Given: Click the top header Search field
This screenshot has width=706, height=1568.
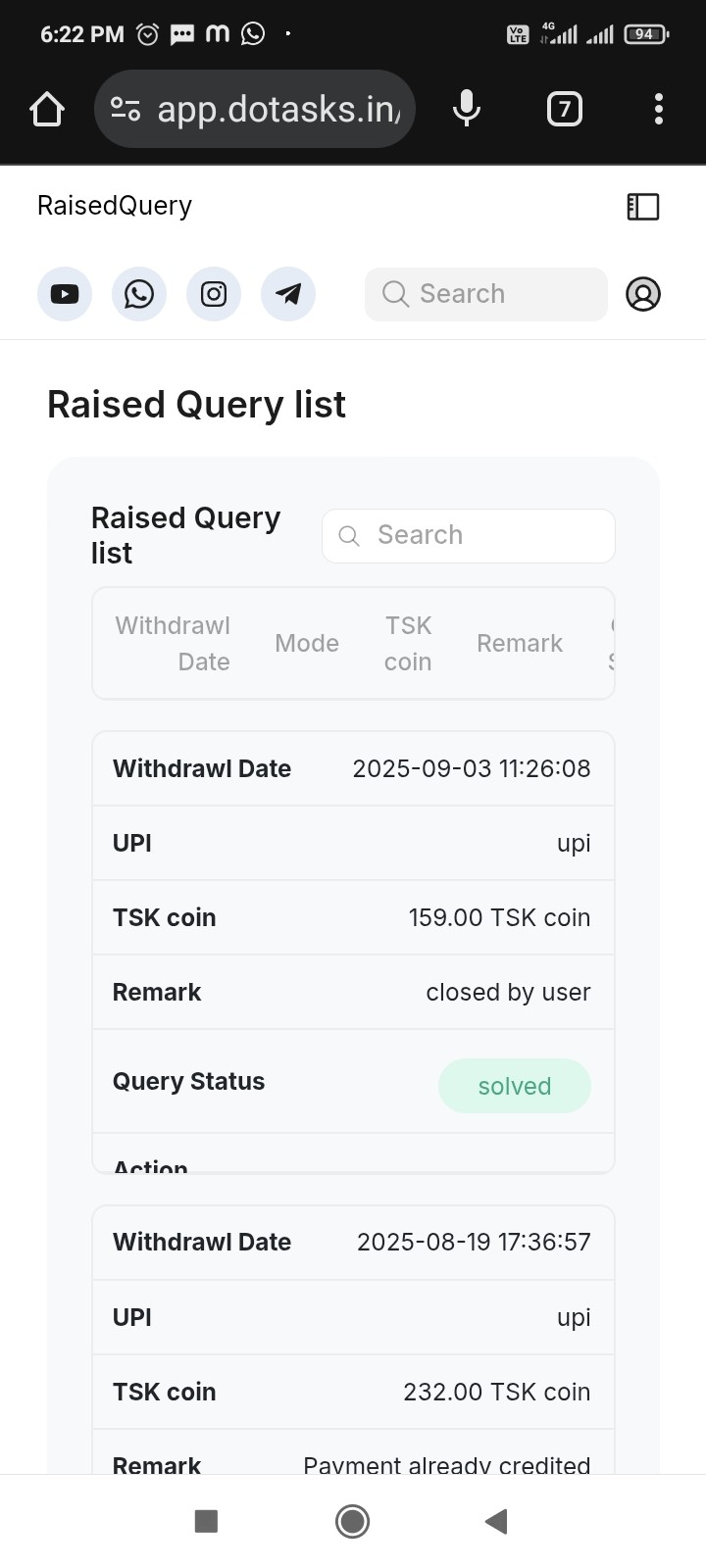Looking at the screenshot, I should pyautogui.click(x=486, y=294).
